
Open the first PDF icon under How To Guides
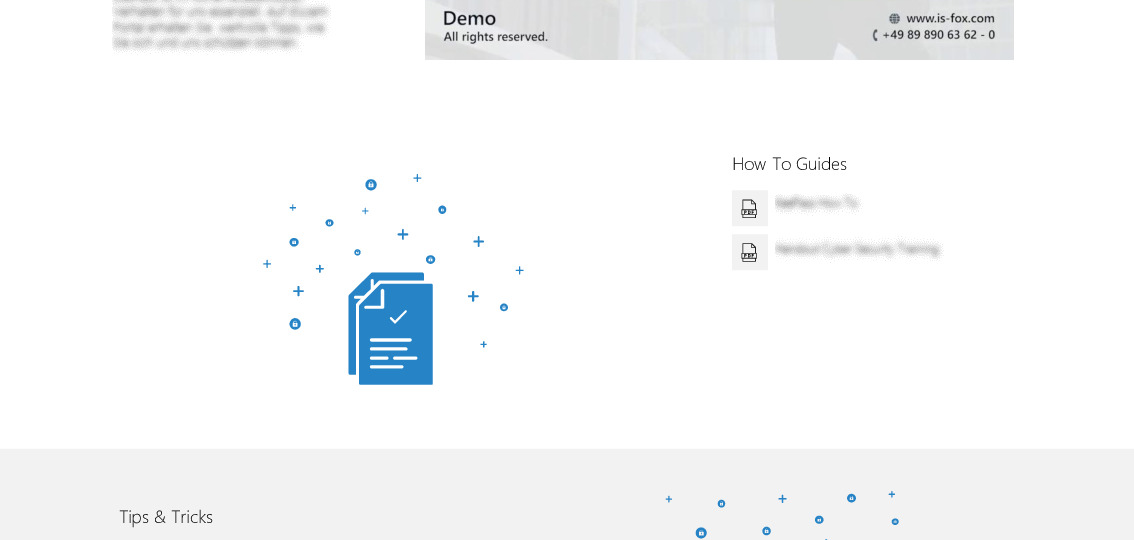click(749, 208)
